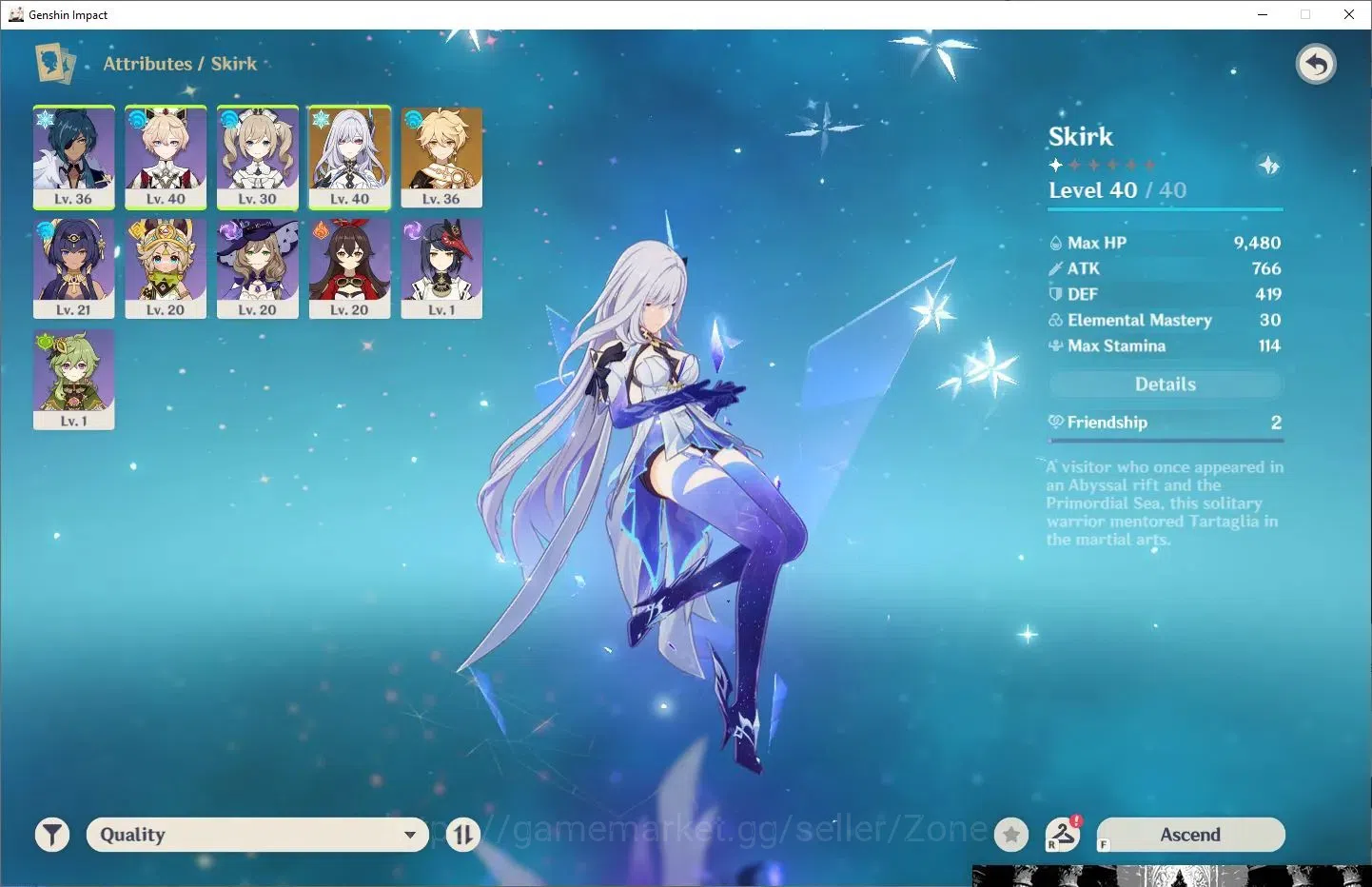1372x887 pixels.
Task: Click the sparkle icon beside Skirk's name
Action: (x=1269, y=166)
